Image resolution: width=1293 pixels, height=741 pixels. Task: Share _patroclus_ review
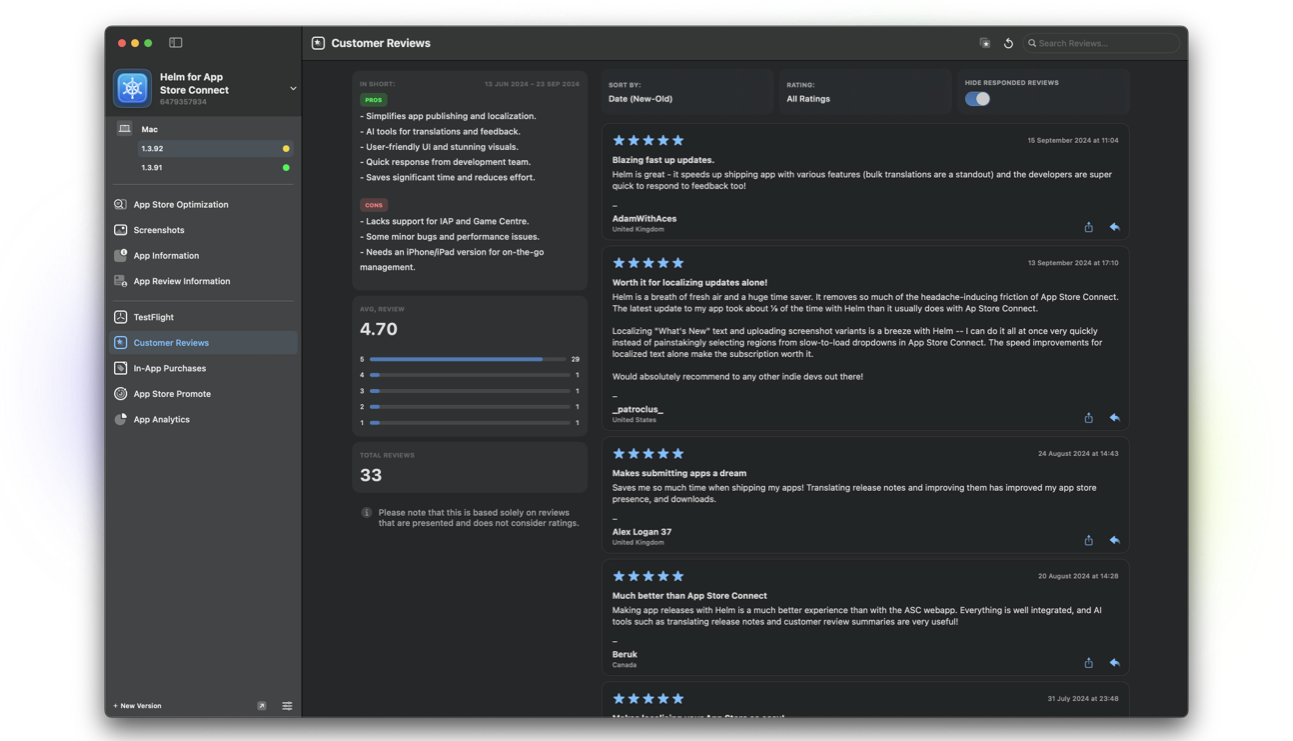1089,417
